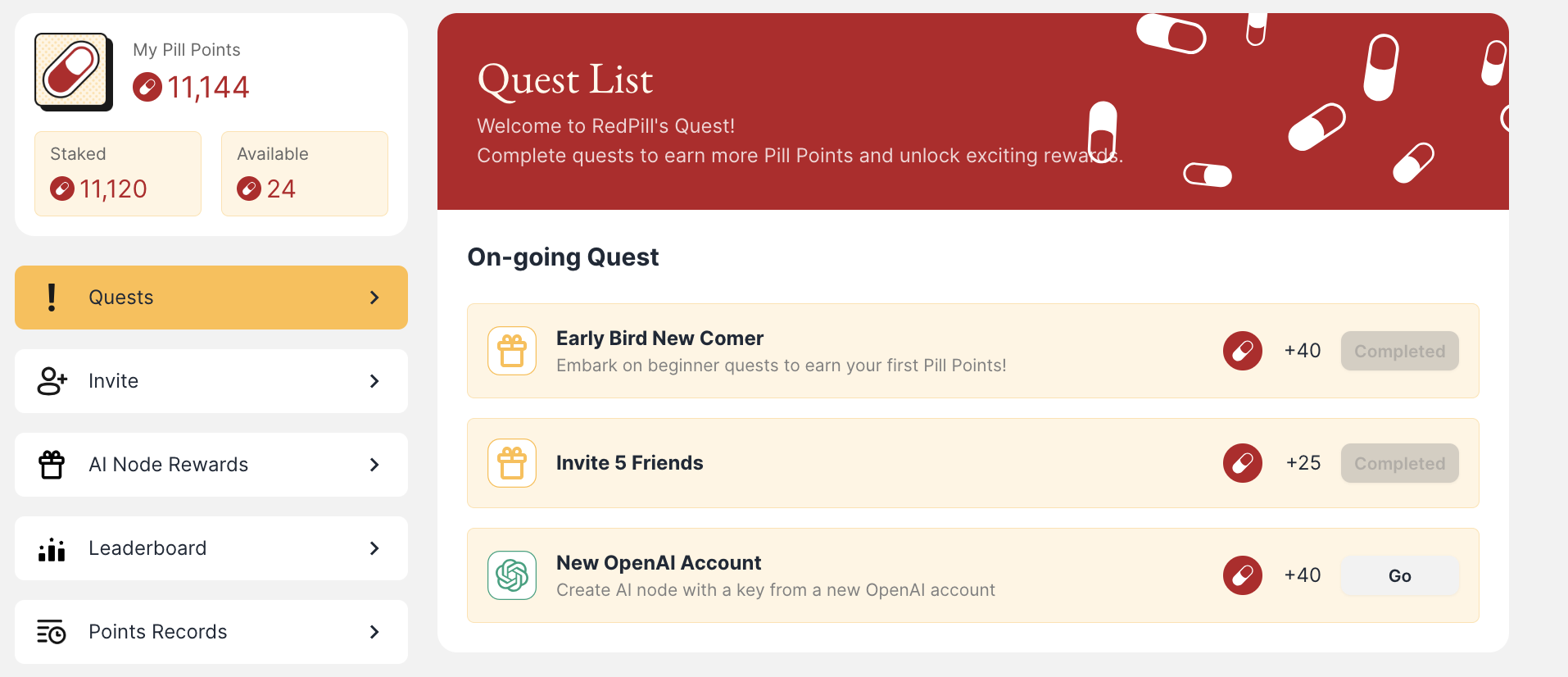This screenshot has width=1568, height=677.
Task: Click the Invite 5 Friends gift icon
Action: pos(512,463)
